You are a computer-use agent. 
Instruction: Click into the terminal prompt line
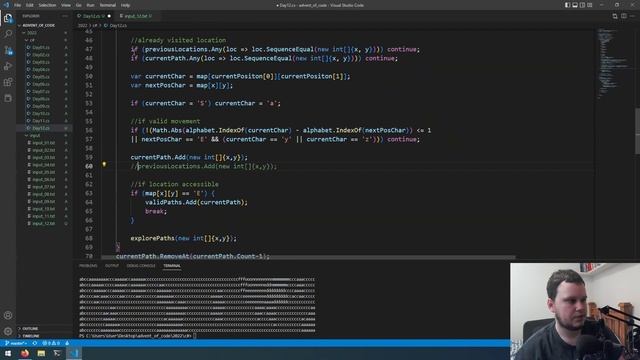pyautogui.click(x=138, y=336)
